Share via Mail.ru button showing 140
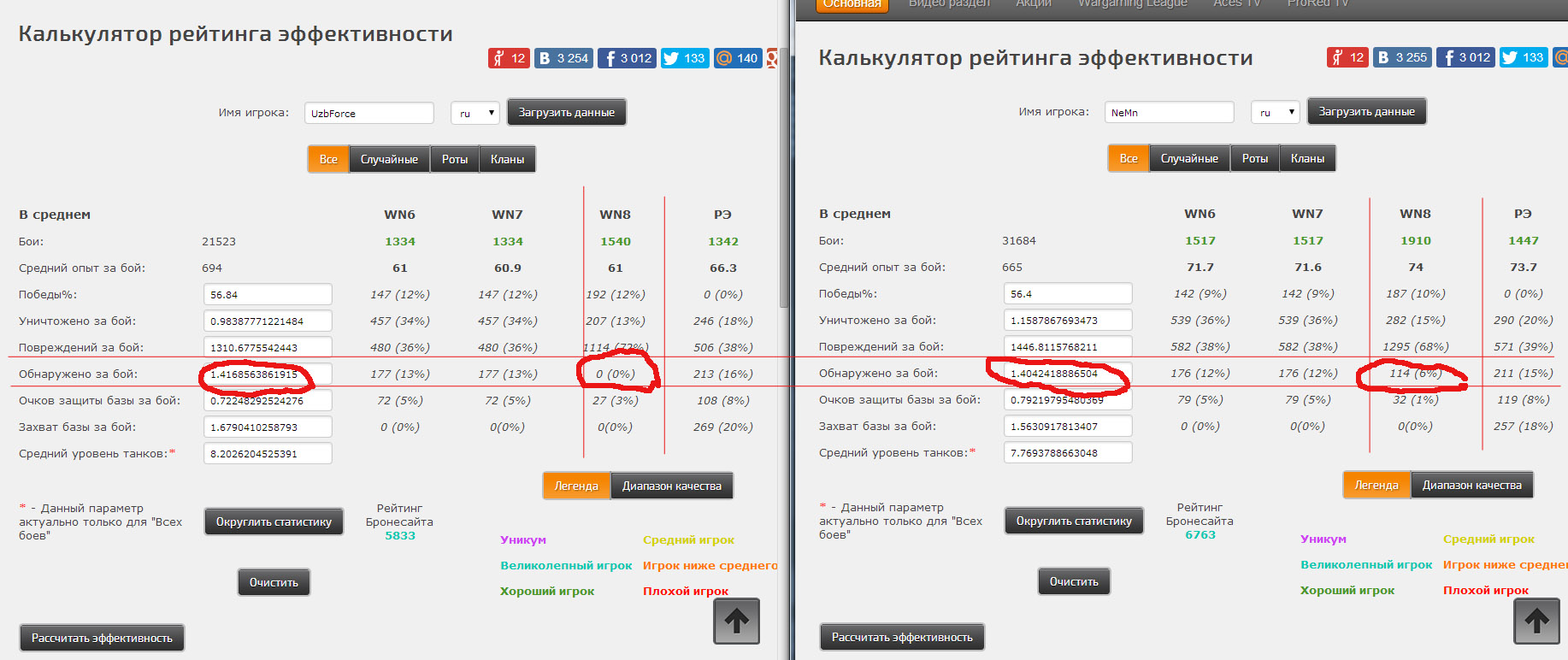This screenshot has width=1568, height=660. point(738,58)
